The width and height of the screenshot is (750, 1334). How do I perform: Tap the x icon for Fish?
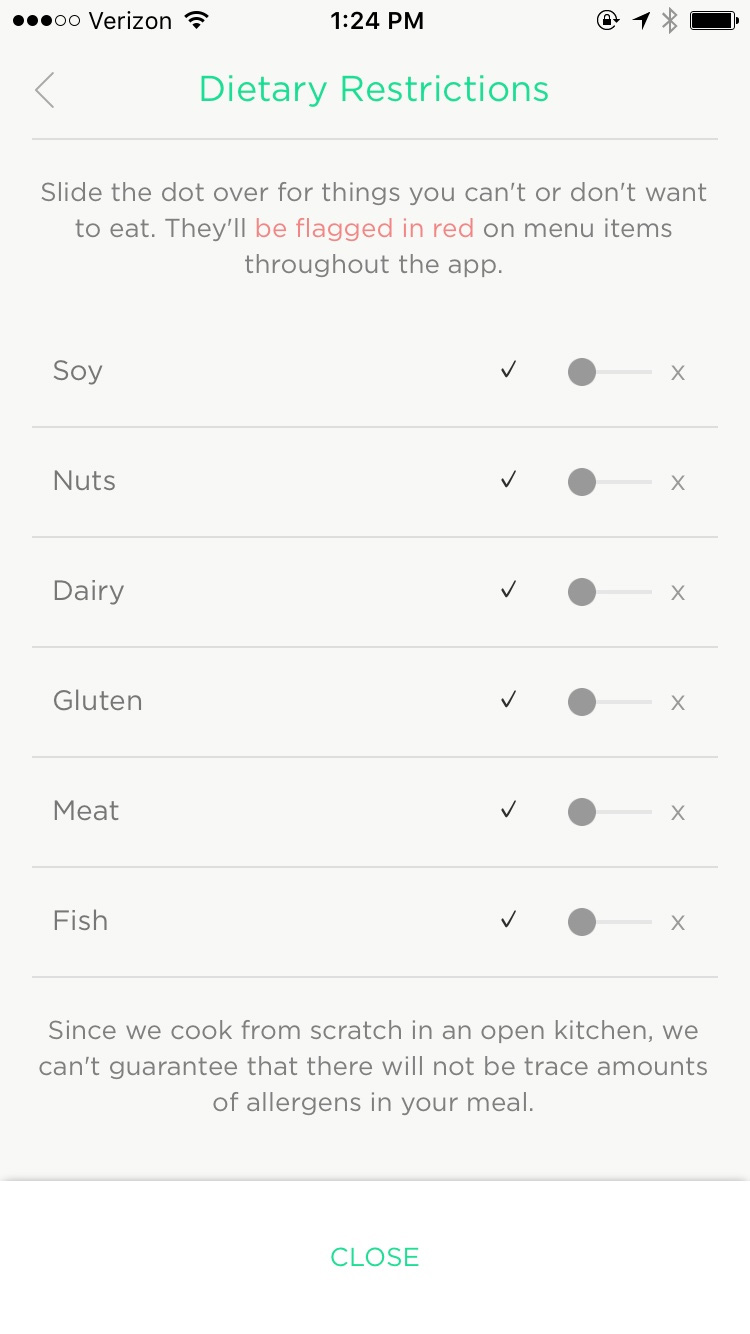[678, 923]
